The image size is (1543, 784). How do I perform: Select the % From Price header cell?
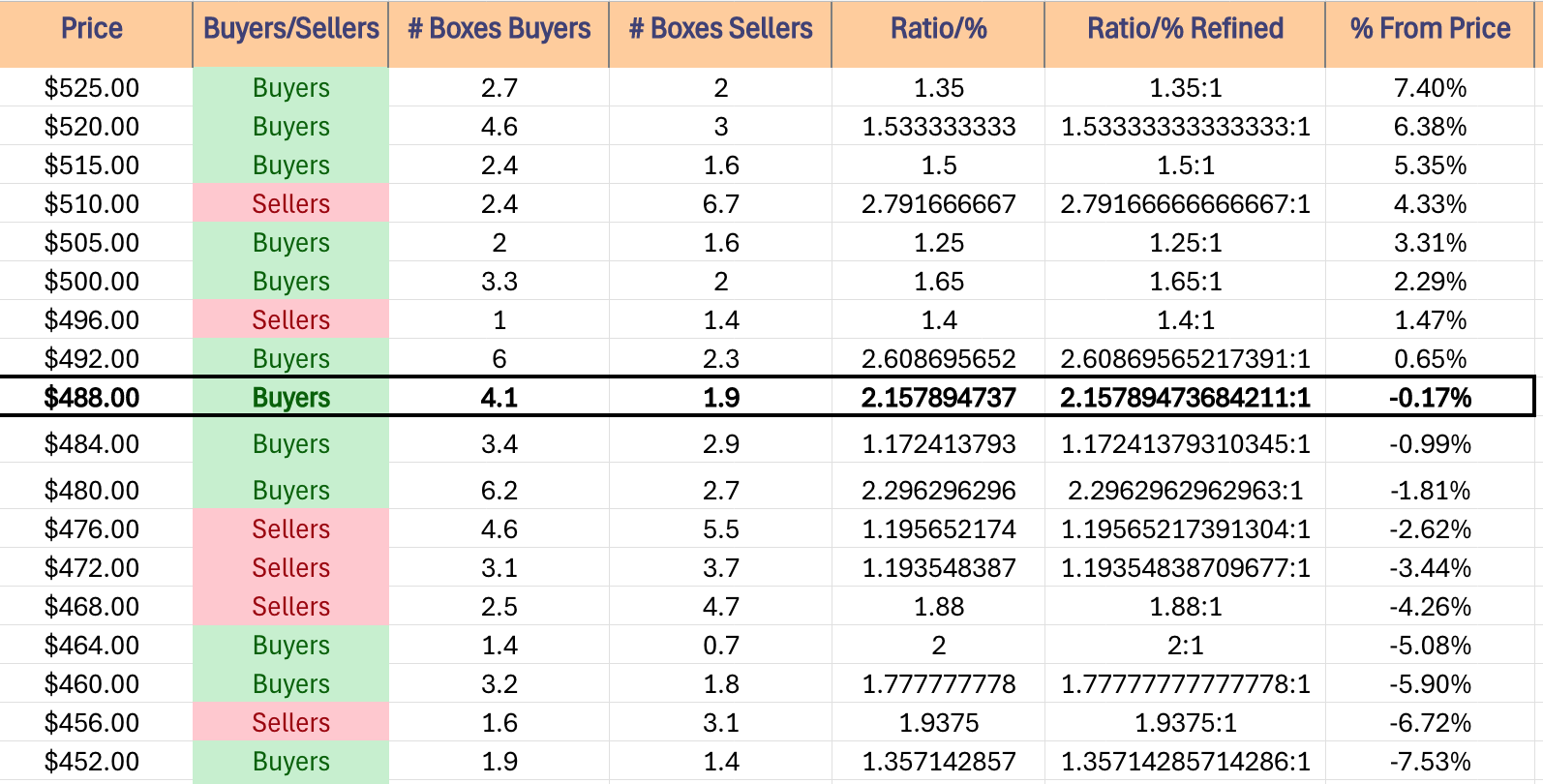(1430, 29)
